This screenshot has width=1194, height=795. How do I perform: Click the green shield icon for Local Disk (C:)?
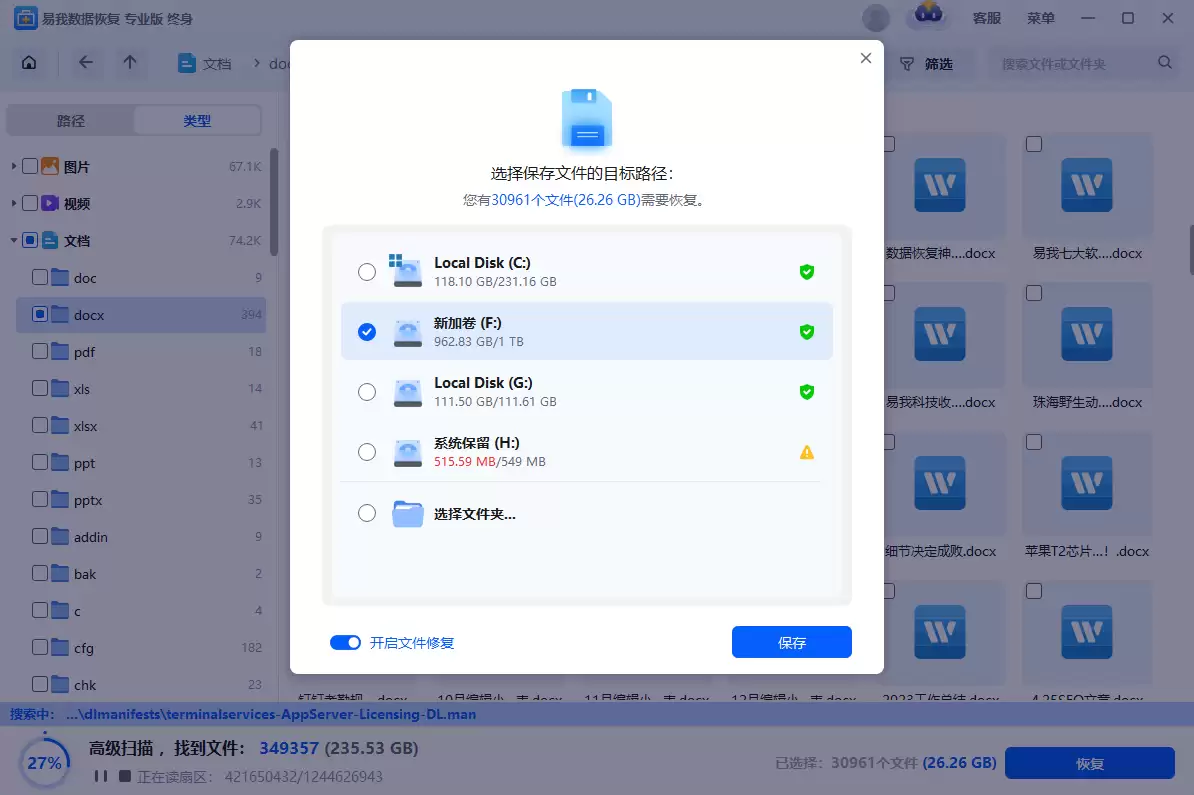(x=806, y=272)
